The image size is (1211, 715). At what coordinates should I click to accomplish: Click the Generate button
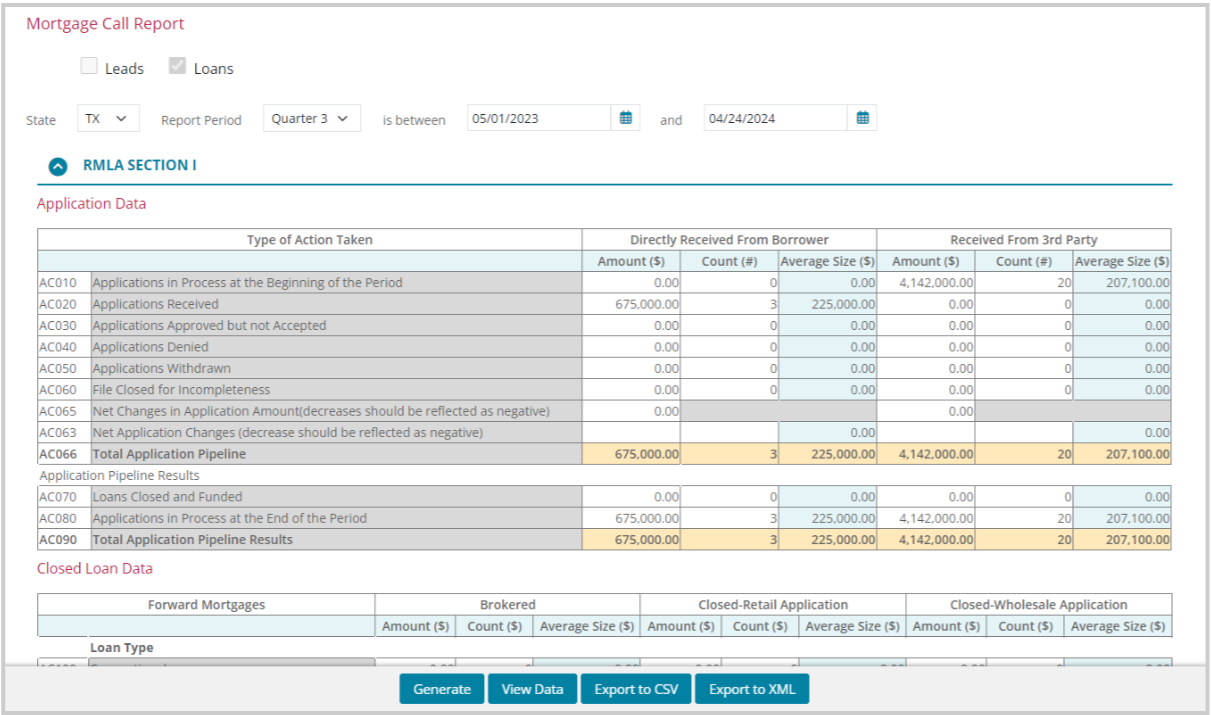pos(441,689)
